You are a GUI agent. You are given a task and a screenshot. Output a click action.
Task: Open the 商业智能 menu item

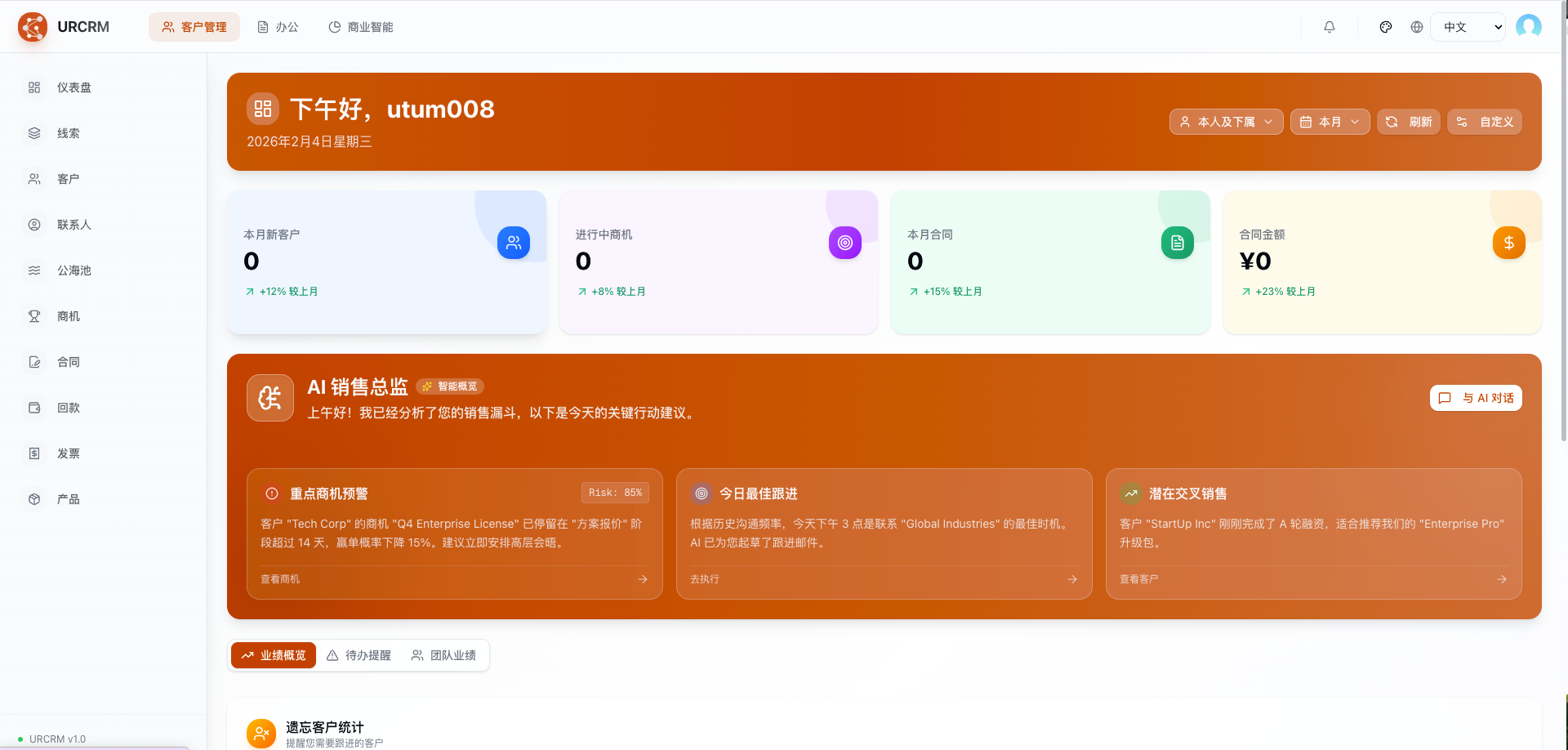click(x=361, y=26)
